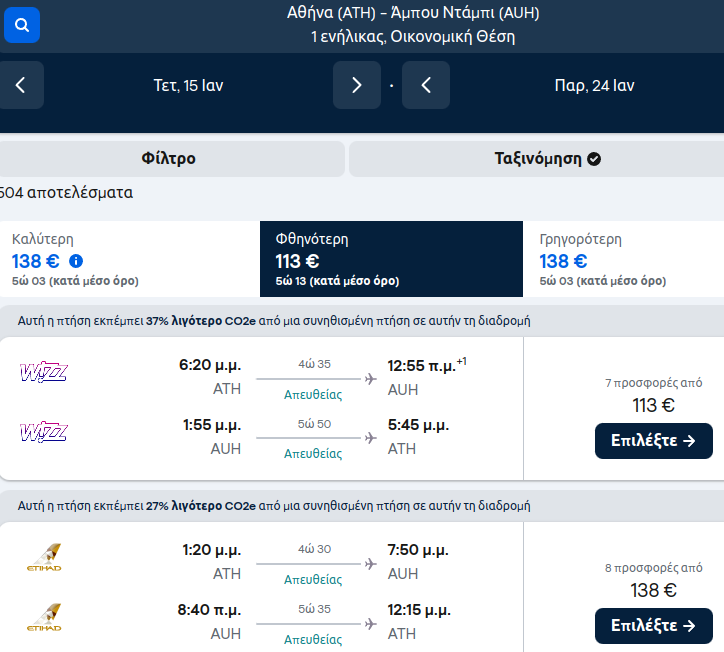
Task: Select the Γρηγορότερη sorting tab
Action: point(623,259)
